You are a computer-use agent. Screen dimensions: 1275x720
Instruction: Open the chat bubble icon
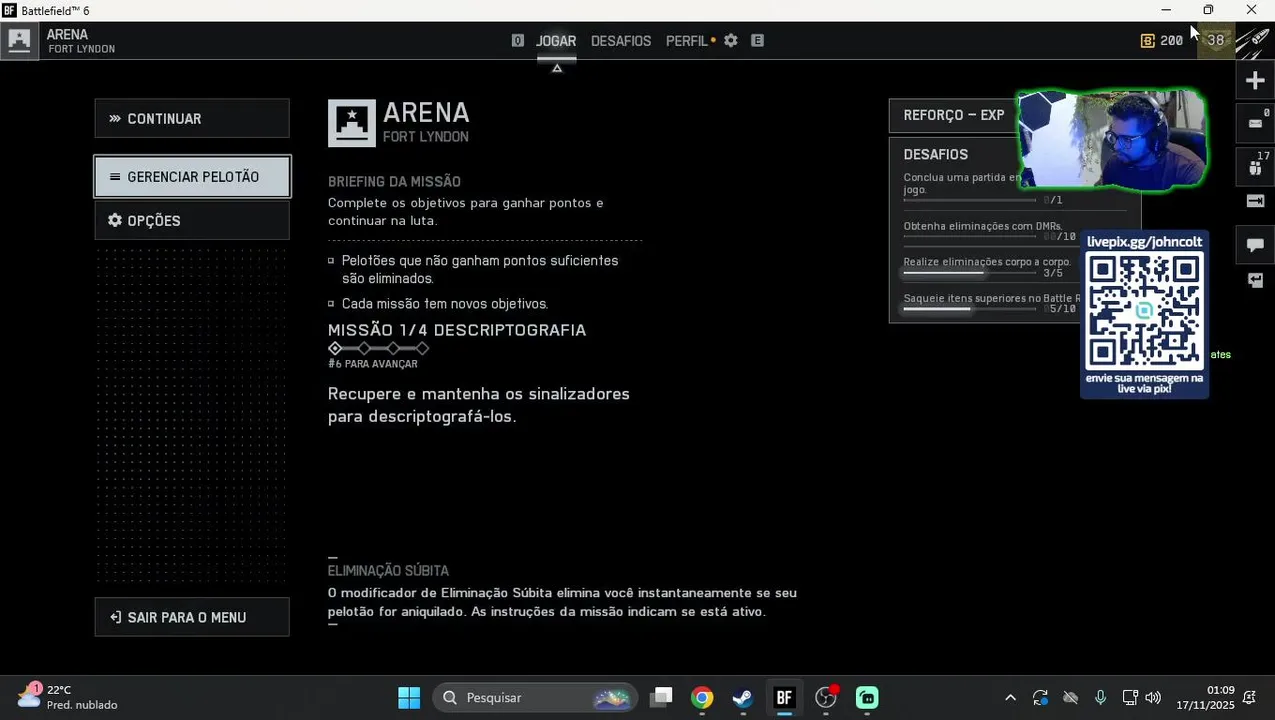coord(1255,245)
